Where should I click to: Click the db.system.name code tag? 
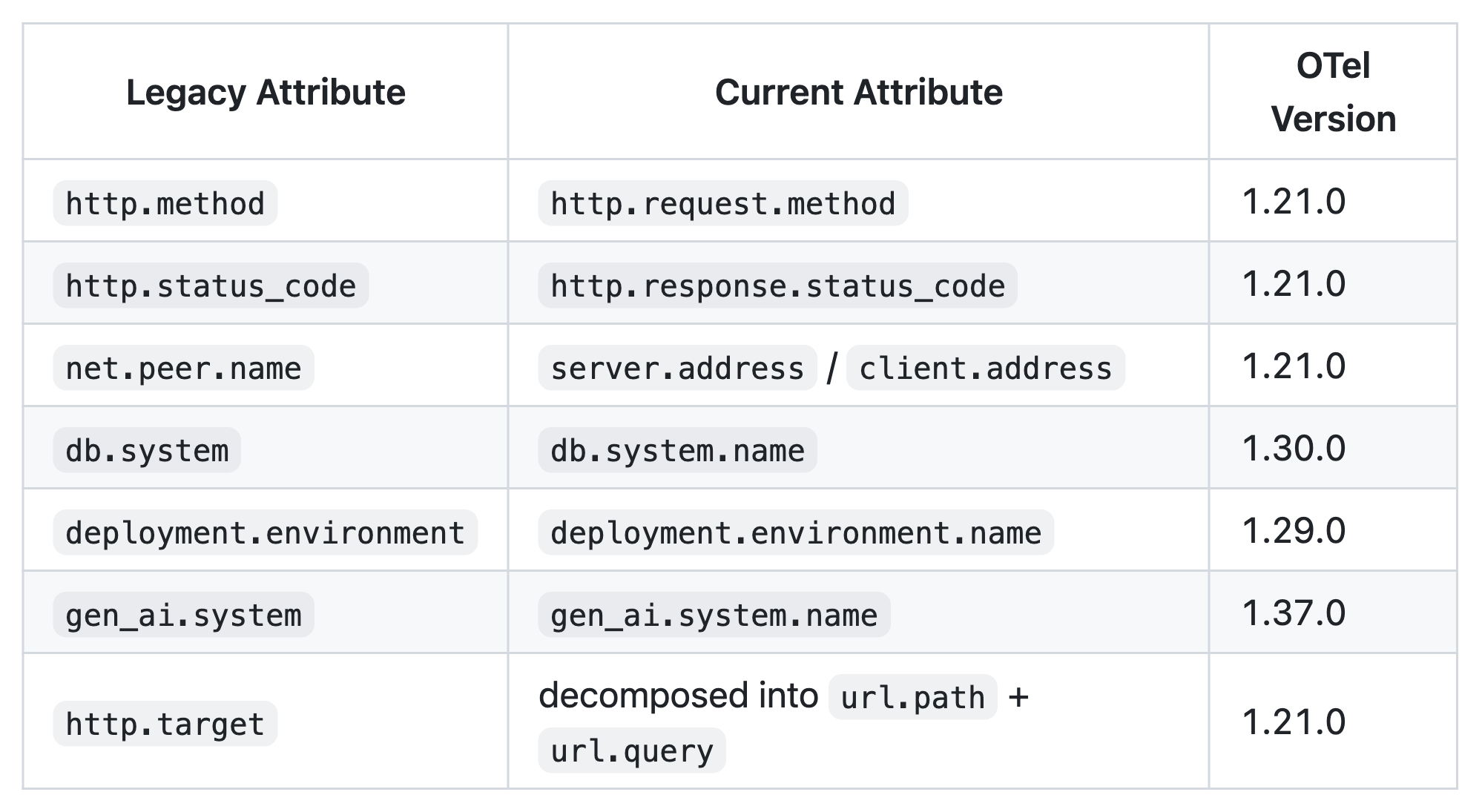(x=676, y=451)
